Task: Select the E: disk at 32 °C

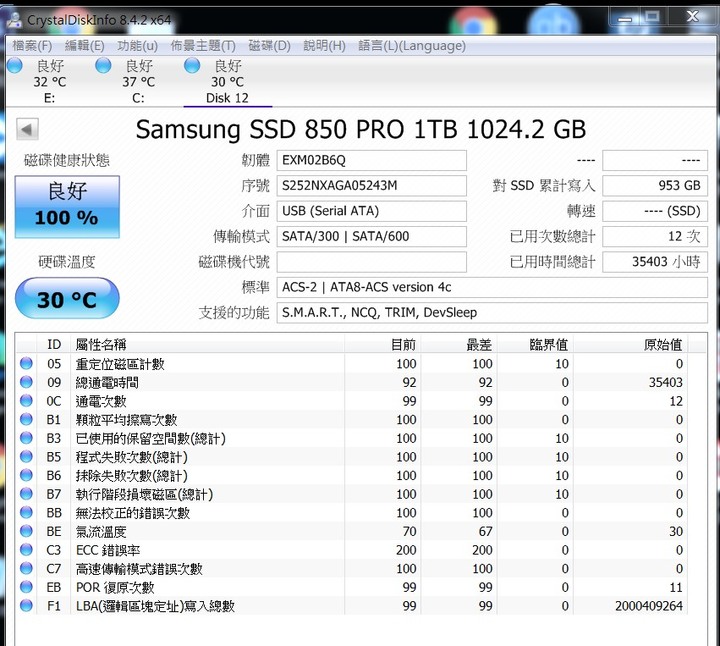Action: [x=50, y=82]
